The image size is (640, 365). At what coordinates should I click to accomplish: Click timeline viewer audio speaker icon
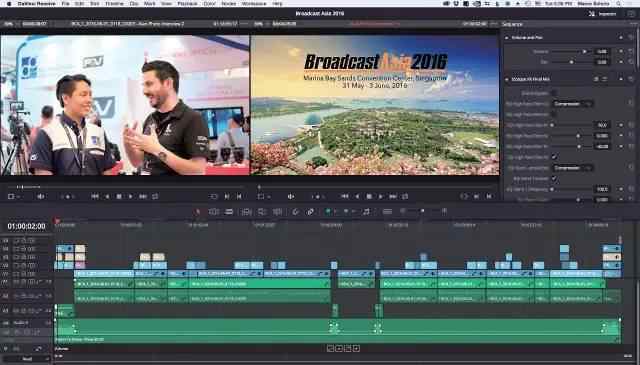(x=291, y=197)
